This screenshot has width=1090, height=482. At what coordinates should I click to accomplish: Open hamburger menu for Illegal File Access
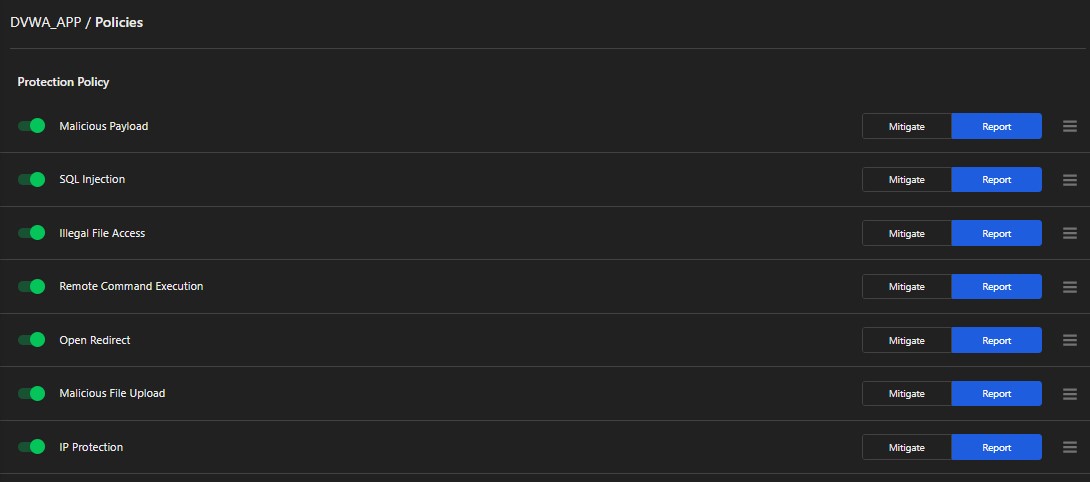click(x=1069, y=233)
